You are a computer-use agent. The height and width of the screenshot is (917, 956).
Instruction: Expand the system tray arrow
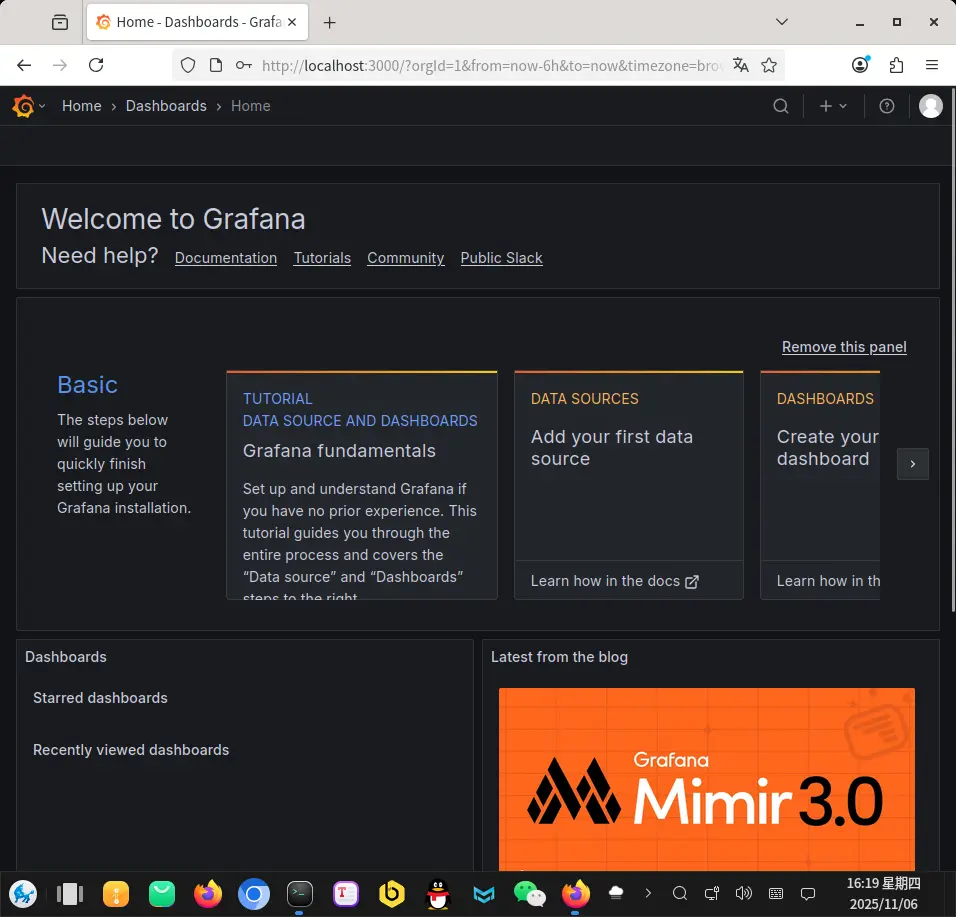click(x=648, y=893)
